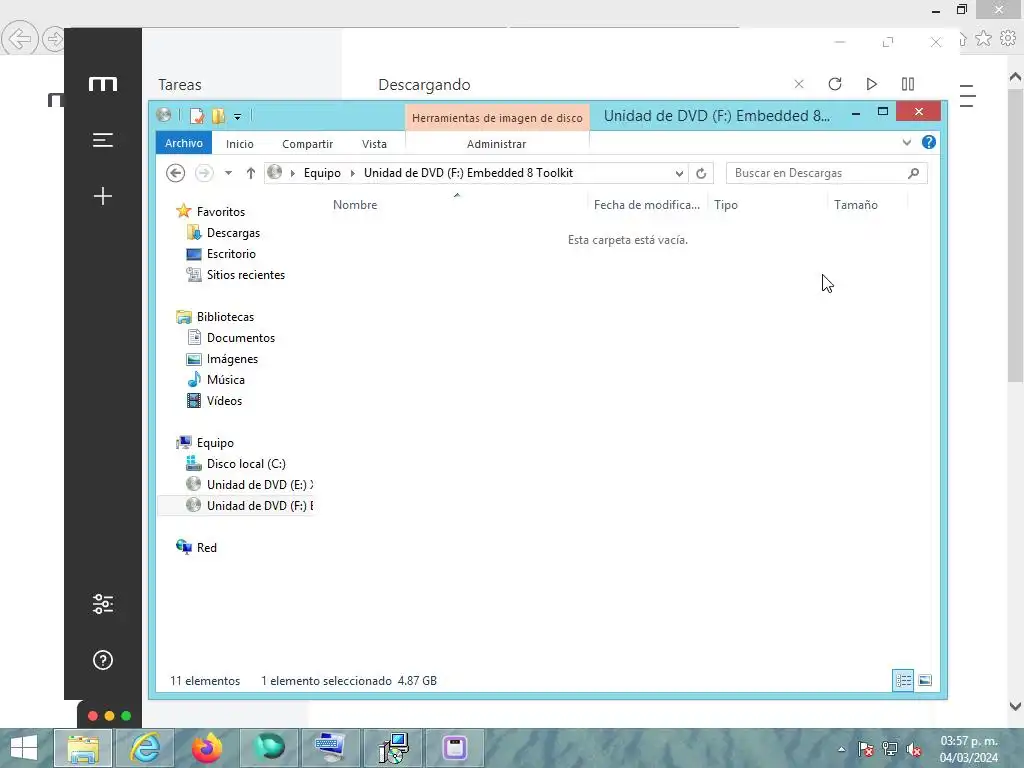
Task: Click the network icon in system tray
Action: 889,749
